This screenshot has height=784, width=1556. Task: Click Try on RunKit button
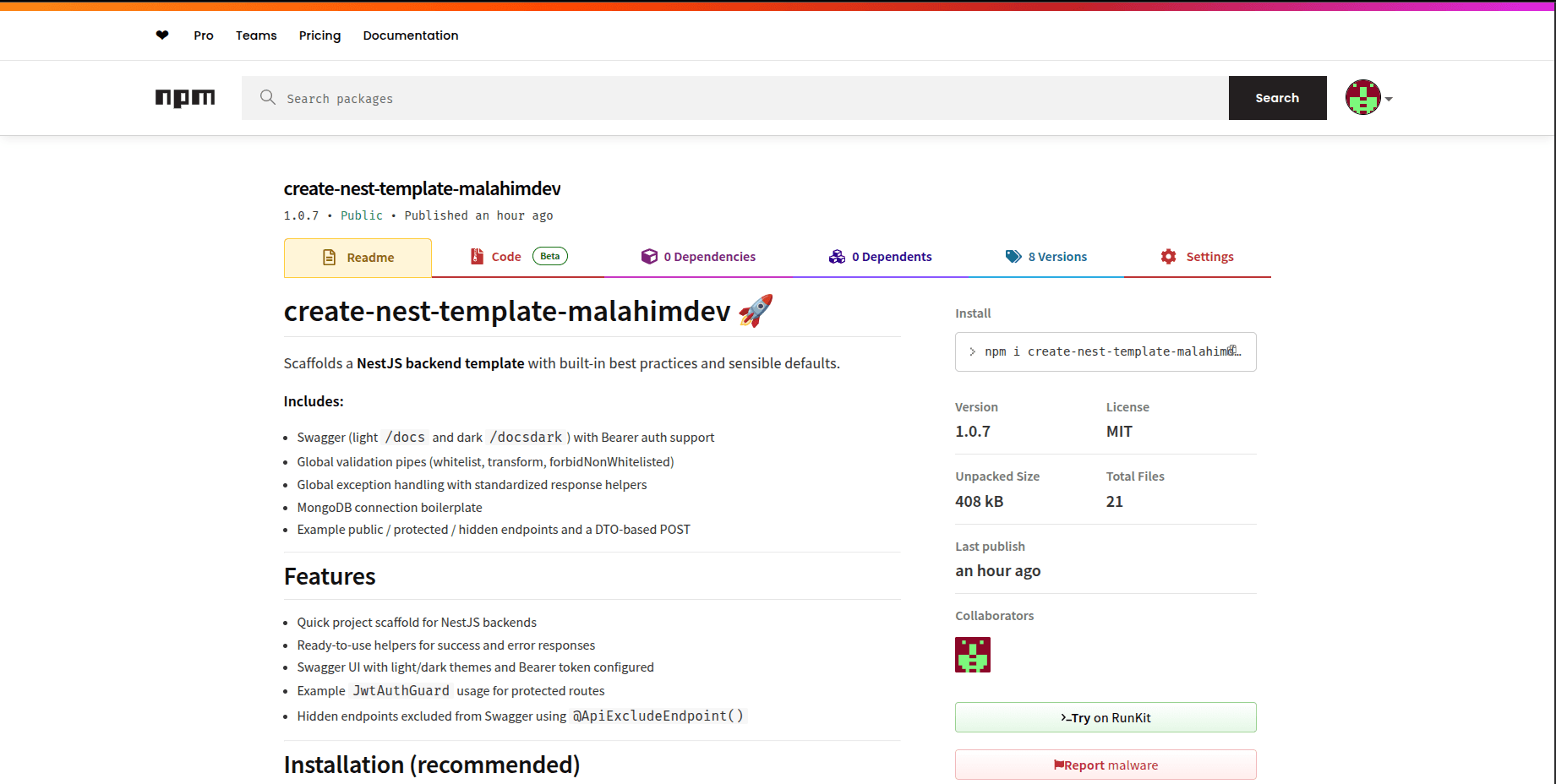(x=1105, y=717)
